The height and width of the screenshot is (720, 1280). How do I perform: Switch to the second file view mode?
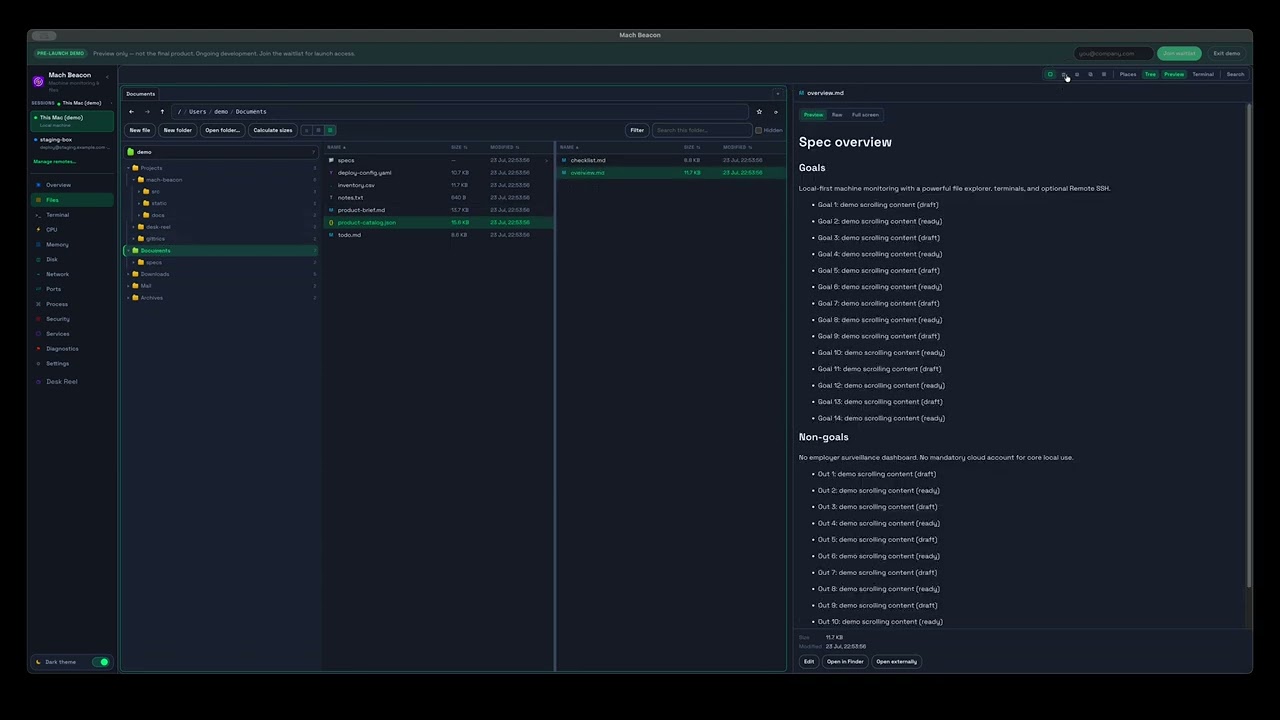pos(318,130)
